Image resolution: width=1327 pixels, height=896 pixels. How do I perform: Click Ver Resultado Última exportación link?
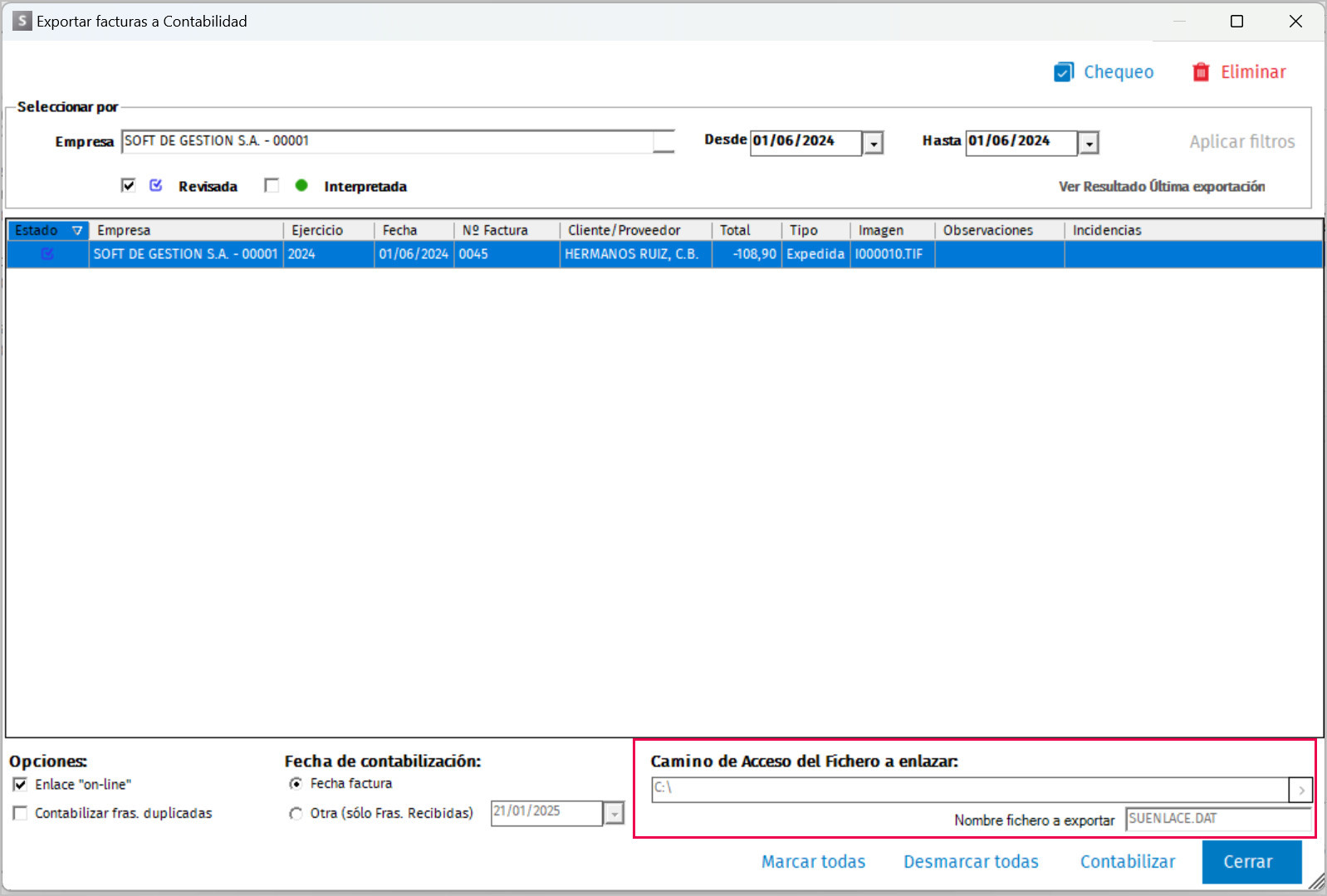click(x=1161, y=187)
